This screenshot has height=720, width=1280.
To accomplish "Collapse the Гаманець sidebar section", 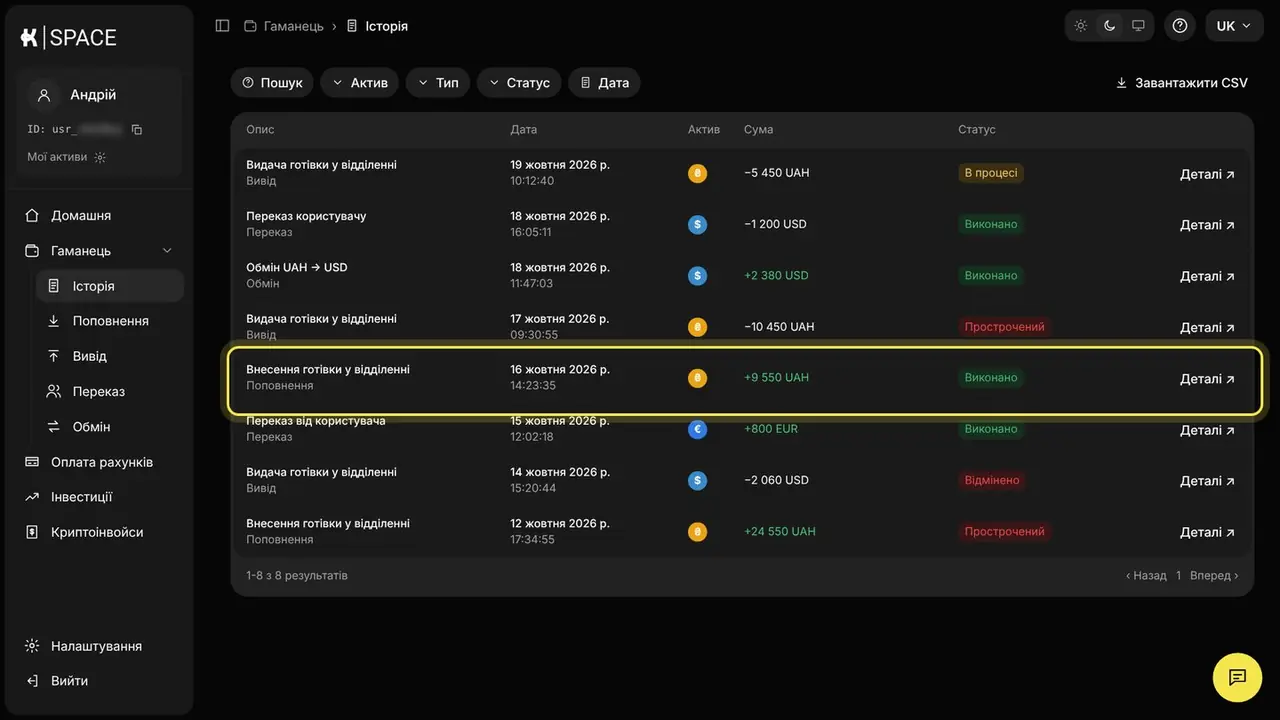I will 167,251.
